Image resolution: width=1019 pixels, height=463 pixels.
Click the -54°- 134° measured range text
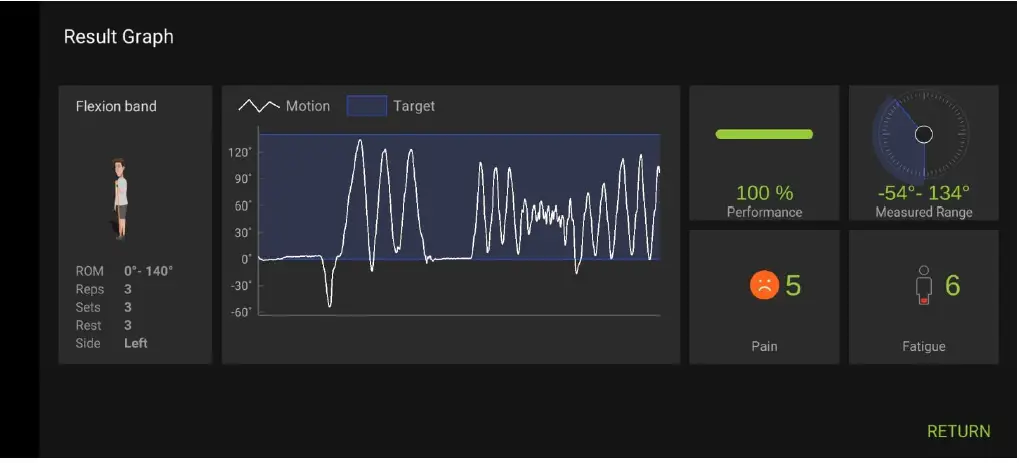tap(923, 192)
